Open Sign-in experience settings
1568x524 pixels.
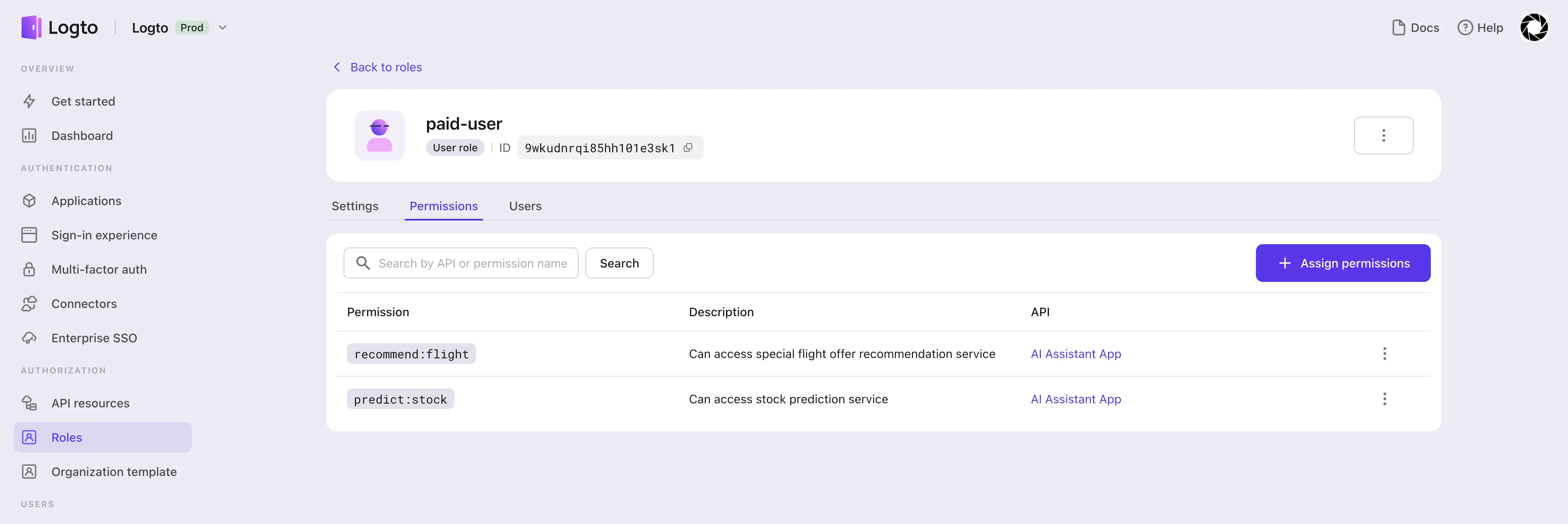104,235
